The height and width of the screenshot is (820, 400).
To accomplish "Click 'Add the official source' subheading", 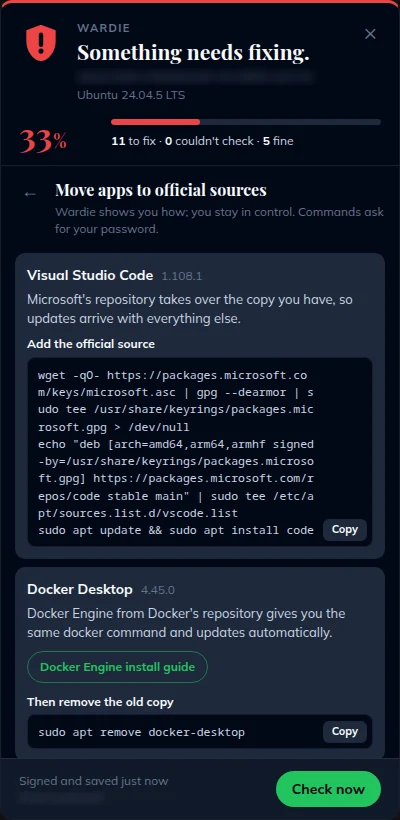I will (91, 344).
